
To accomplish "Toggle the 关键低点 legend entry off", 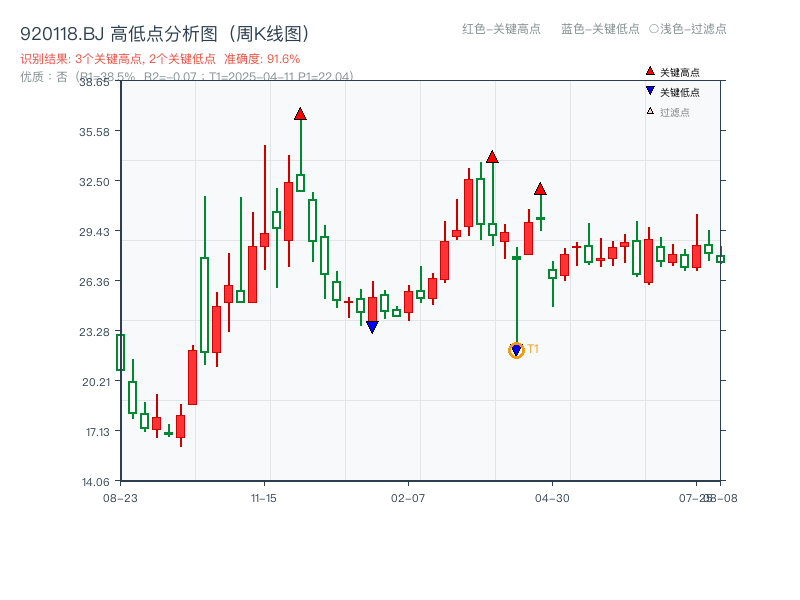I will 672,89.
